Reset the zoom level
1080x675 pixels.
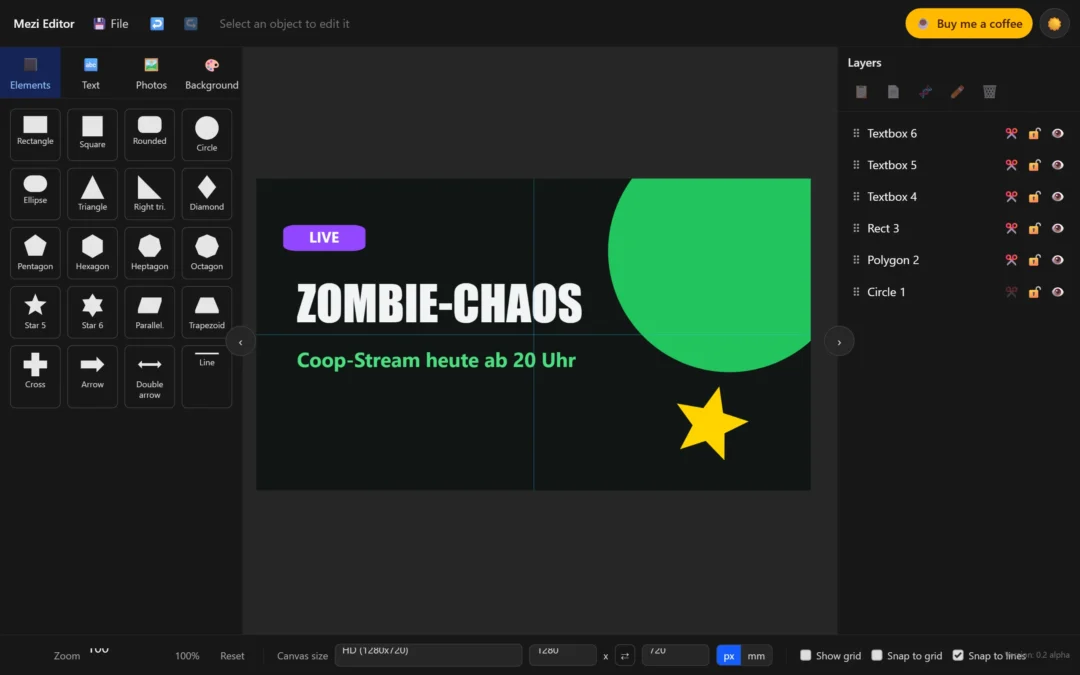[232, 656]
